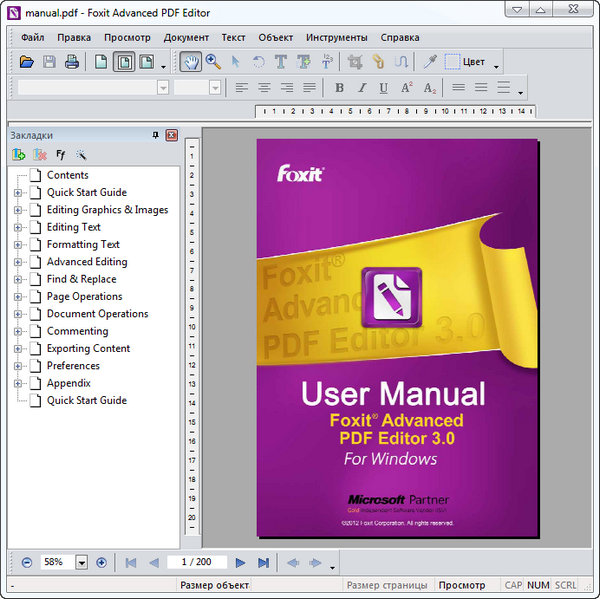Pick the eyedropper color sampler tool
This screenshot has height=599, width=600.
431,62
